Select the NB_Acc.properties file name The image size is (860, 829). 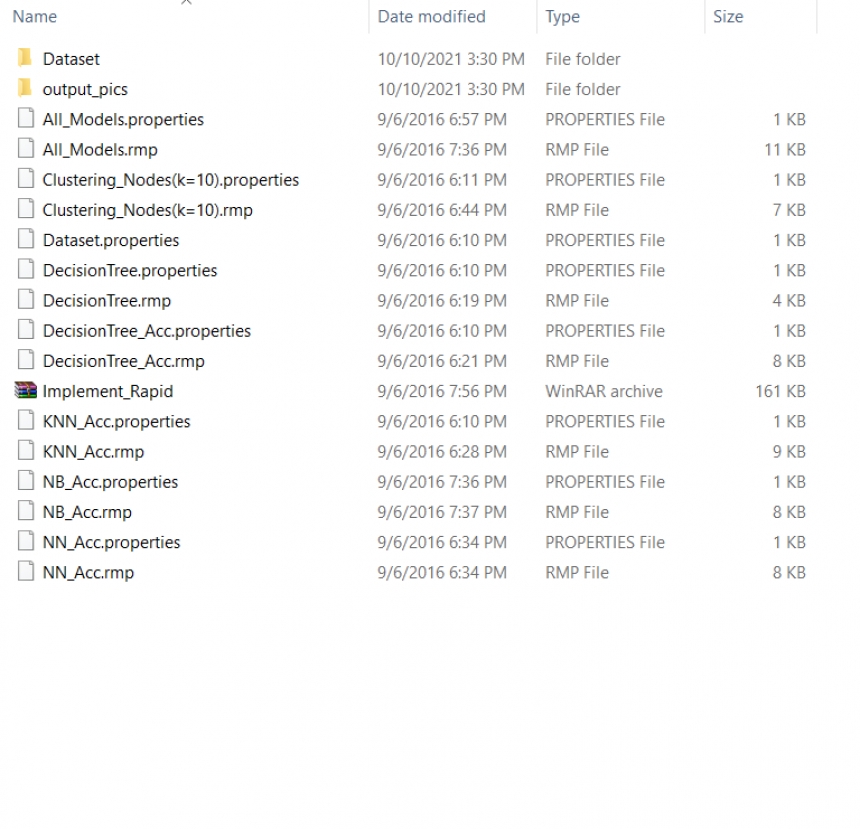coord(110,482)
